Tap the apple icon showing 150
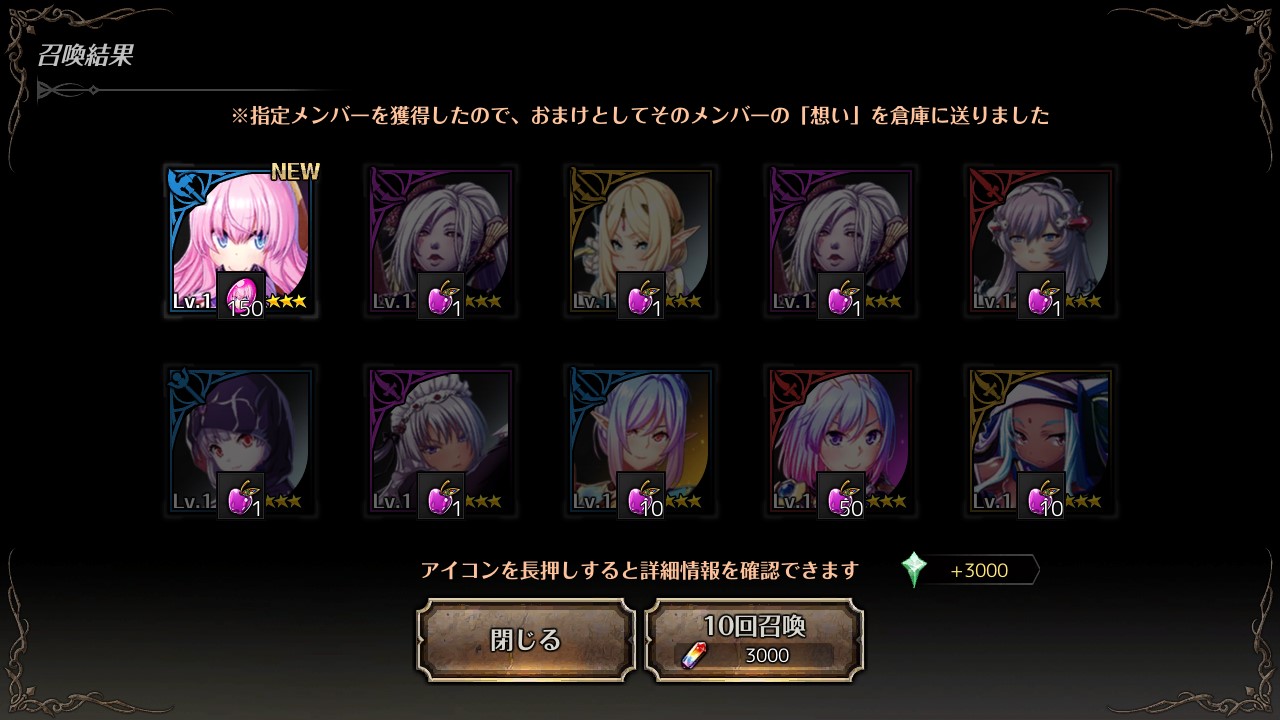This screenshot has width=1280, height=720. (241, 295)
